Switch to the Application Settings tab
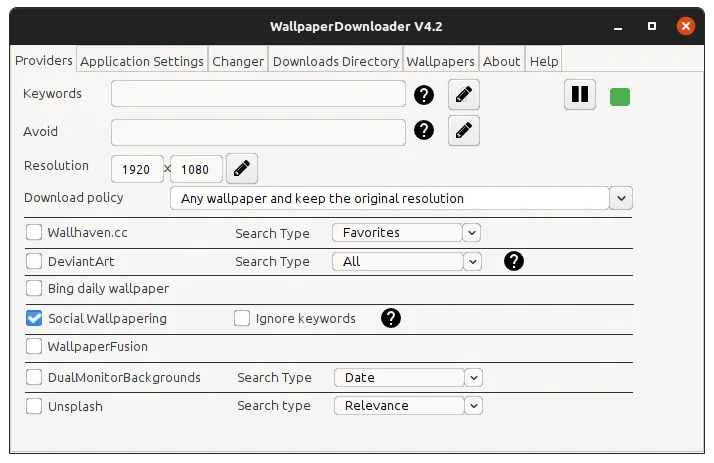714x463 pixels. [142, 61]
